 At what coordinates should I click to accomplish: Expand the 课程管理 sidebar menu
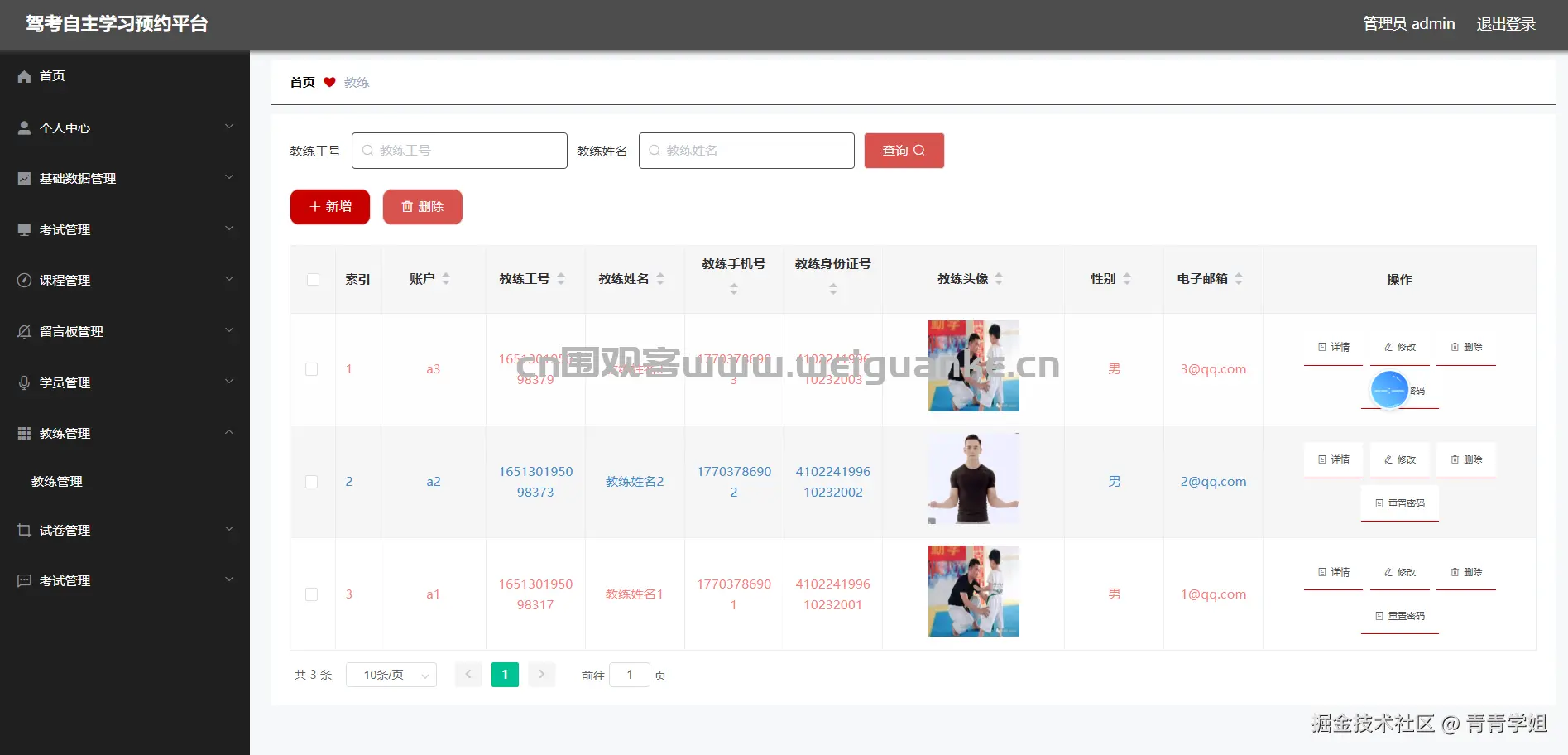229,279
